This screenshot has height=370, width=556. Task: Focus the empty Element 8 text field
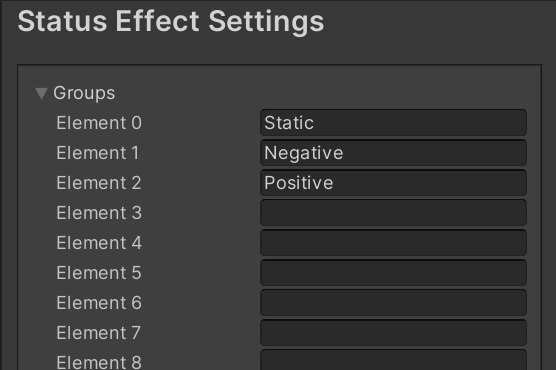click(393, 360)
